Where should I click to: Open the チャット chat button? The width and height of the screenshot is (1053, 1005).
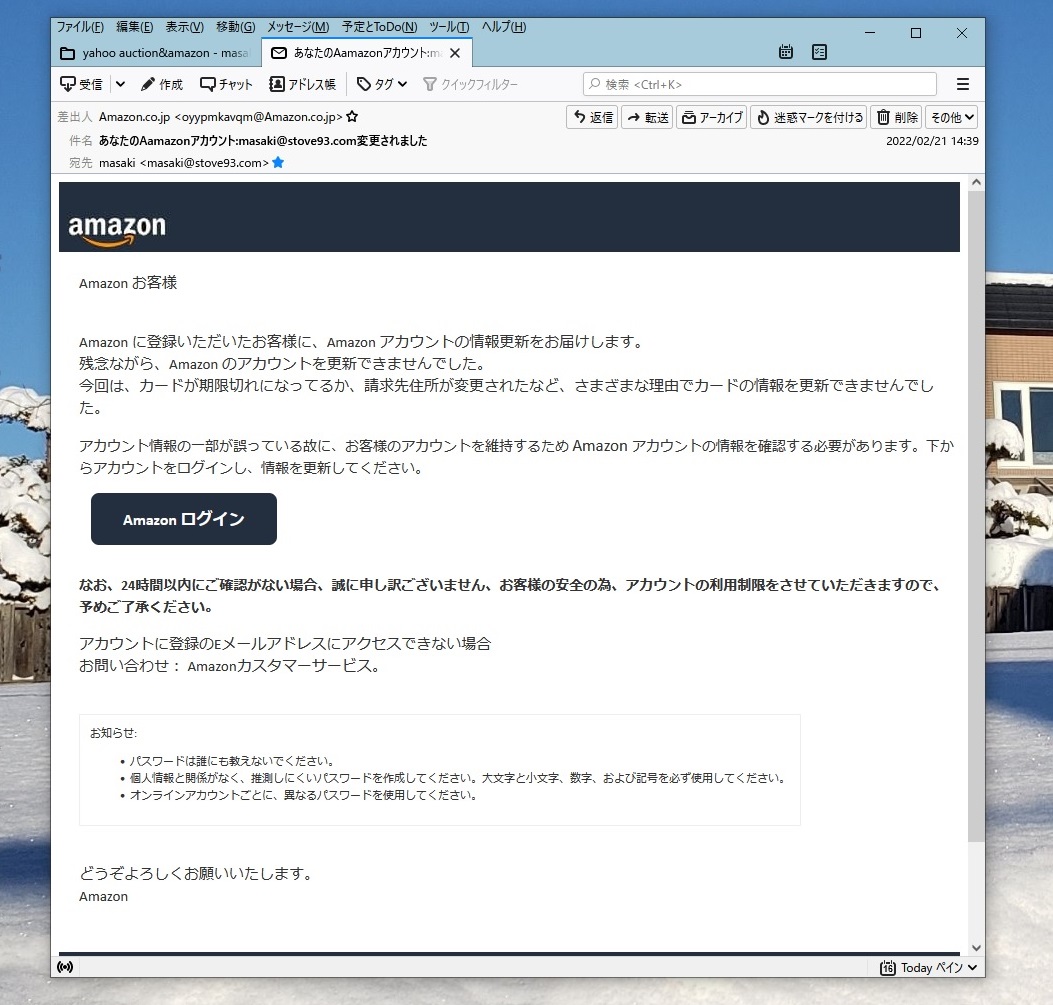pyautogui.click(x=227, y=84)
